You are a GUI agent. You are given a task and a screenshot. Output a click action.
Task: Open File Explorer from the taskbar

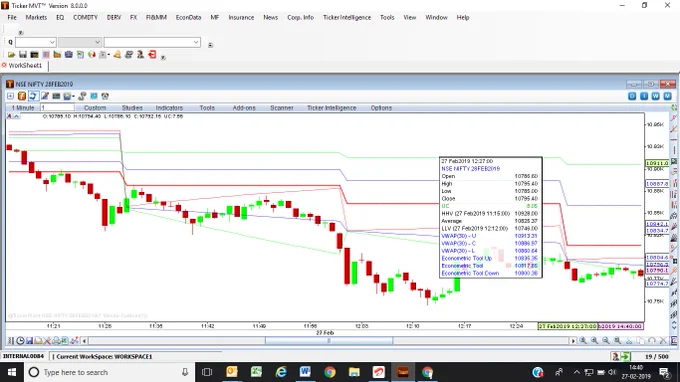354,372
